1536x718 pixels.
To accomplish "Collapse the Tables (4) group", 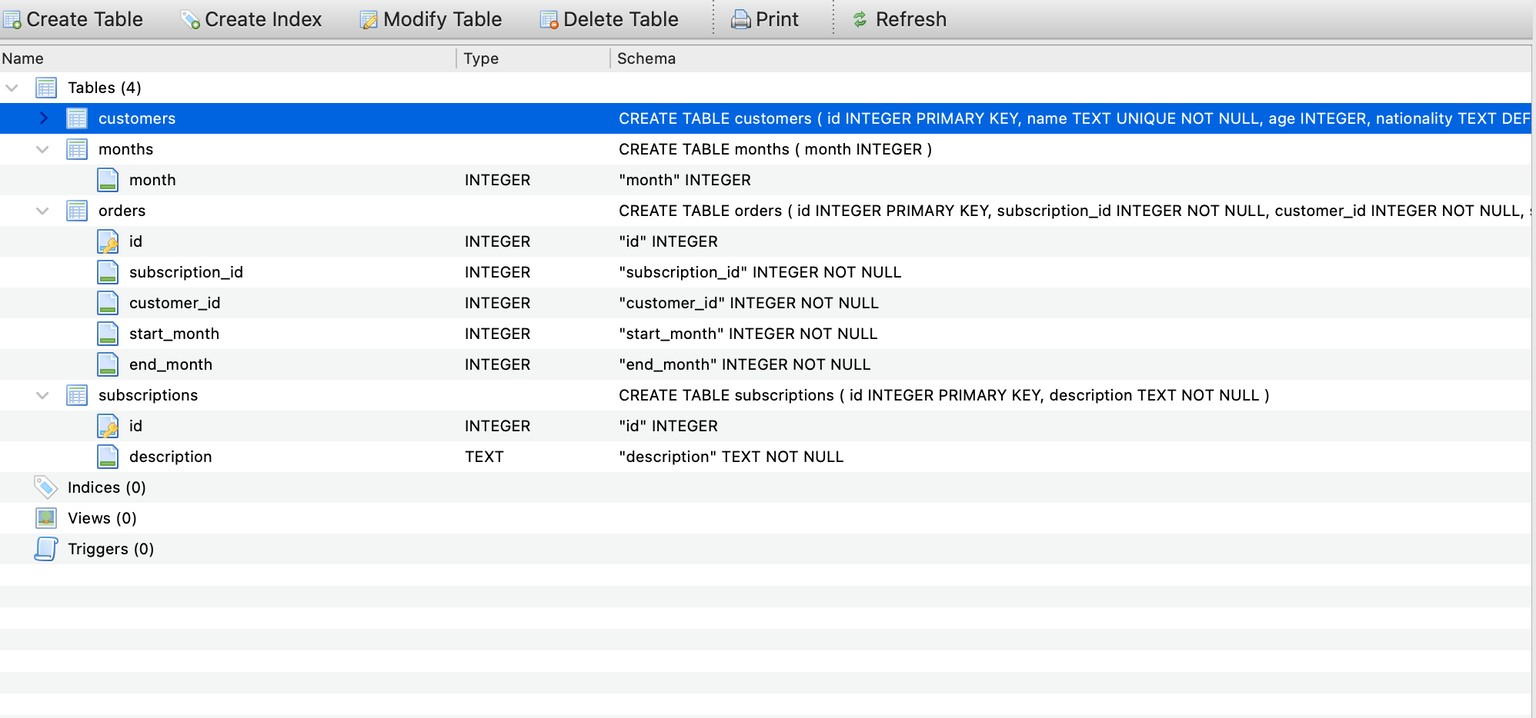I will coord(12,88).
